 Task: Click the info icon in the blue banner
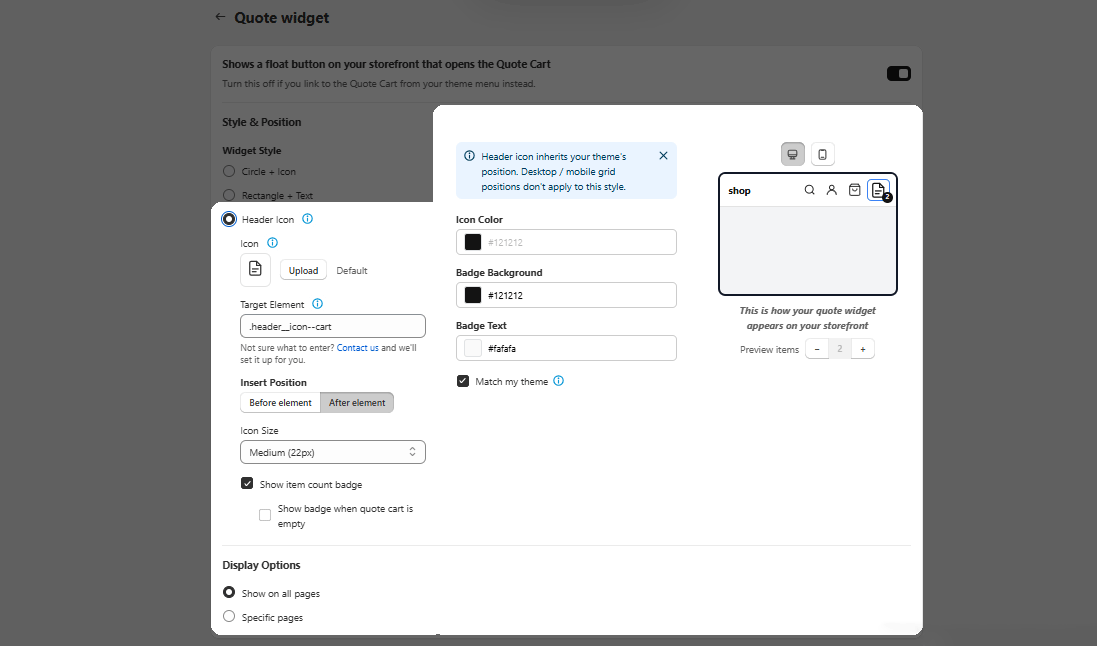pyautogui.click(x=469, y=156)
